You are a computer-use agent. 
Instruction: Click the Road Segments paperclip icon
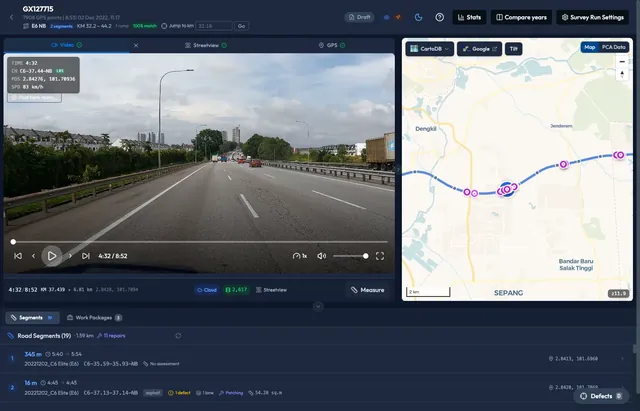pos(11,335)
